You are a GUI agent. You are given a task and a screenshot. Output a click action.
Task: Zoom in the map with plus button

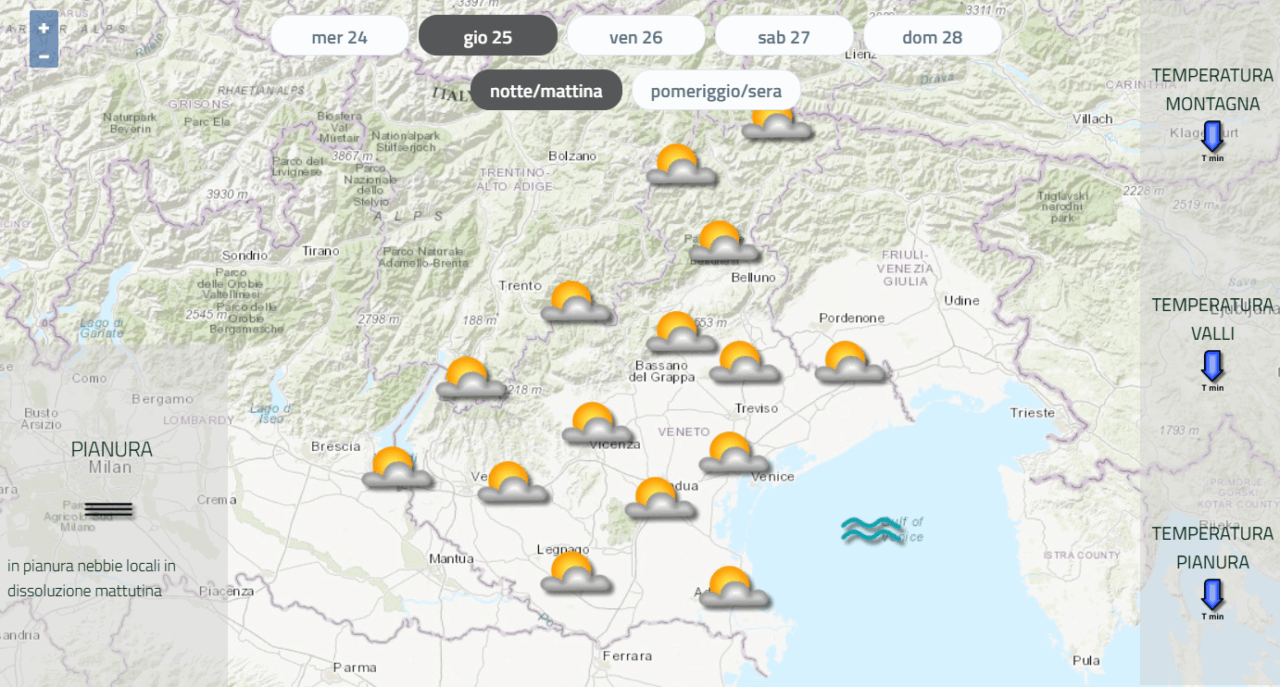43,28
